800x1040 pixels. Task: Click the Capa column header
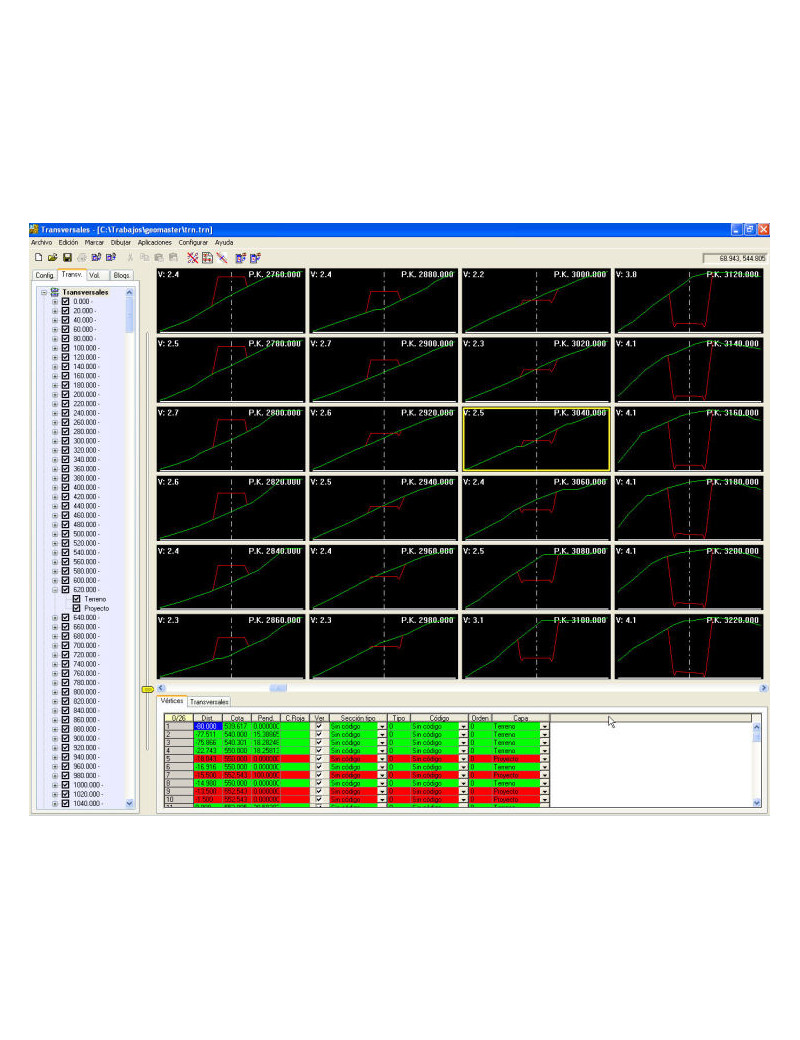tap(521, 718)
